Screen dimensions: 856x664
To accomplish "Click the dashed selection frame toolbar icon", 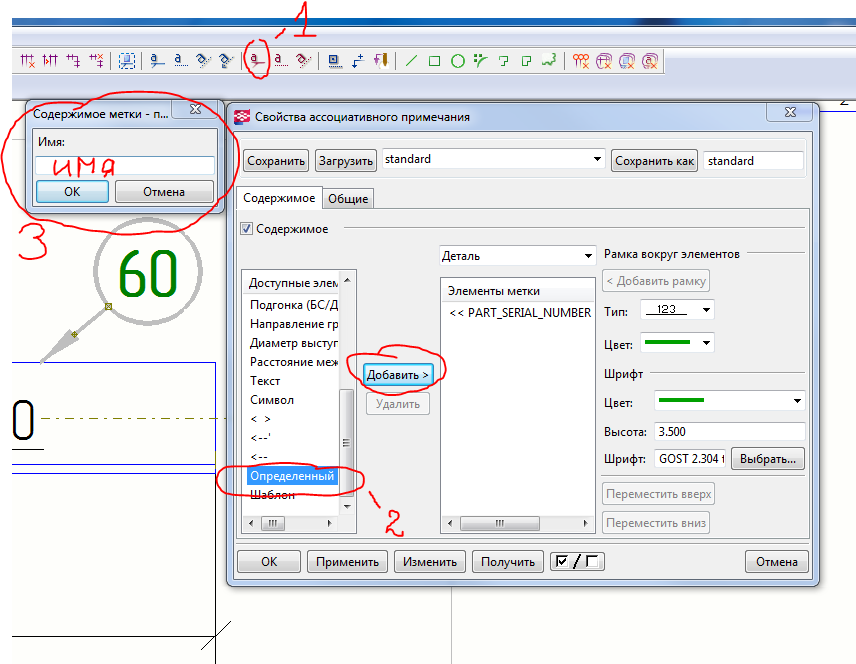I will click(127, 61).
